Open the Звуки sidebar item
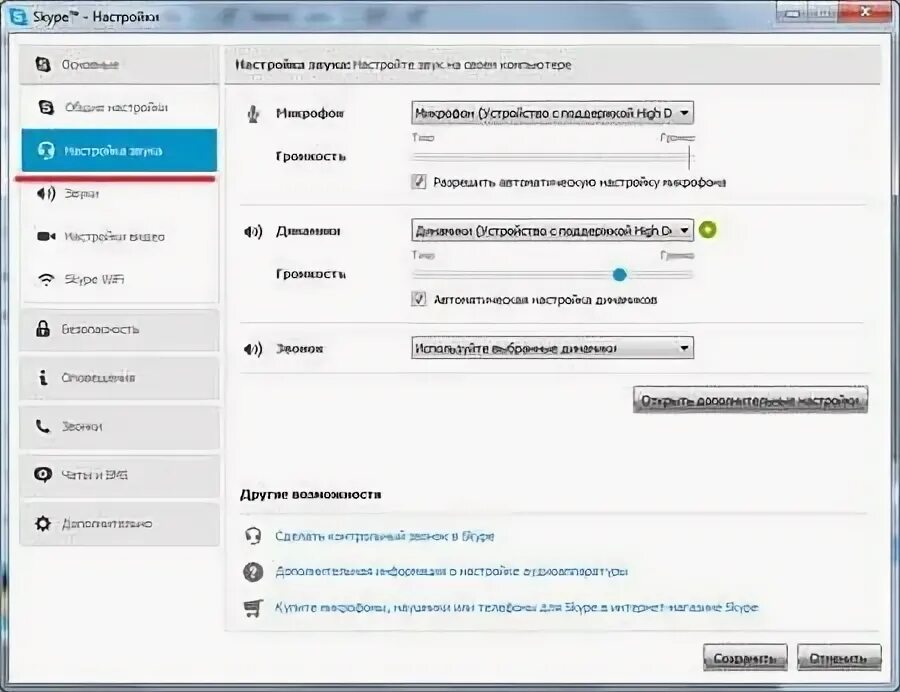900x692 pixels. coord(119,194)
